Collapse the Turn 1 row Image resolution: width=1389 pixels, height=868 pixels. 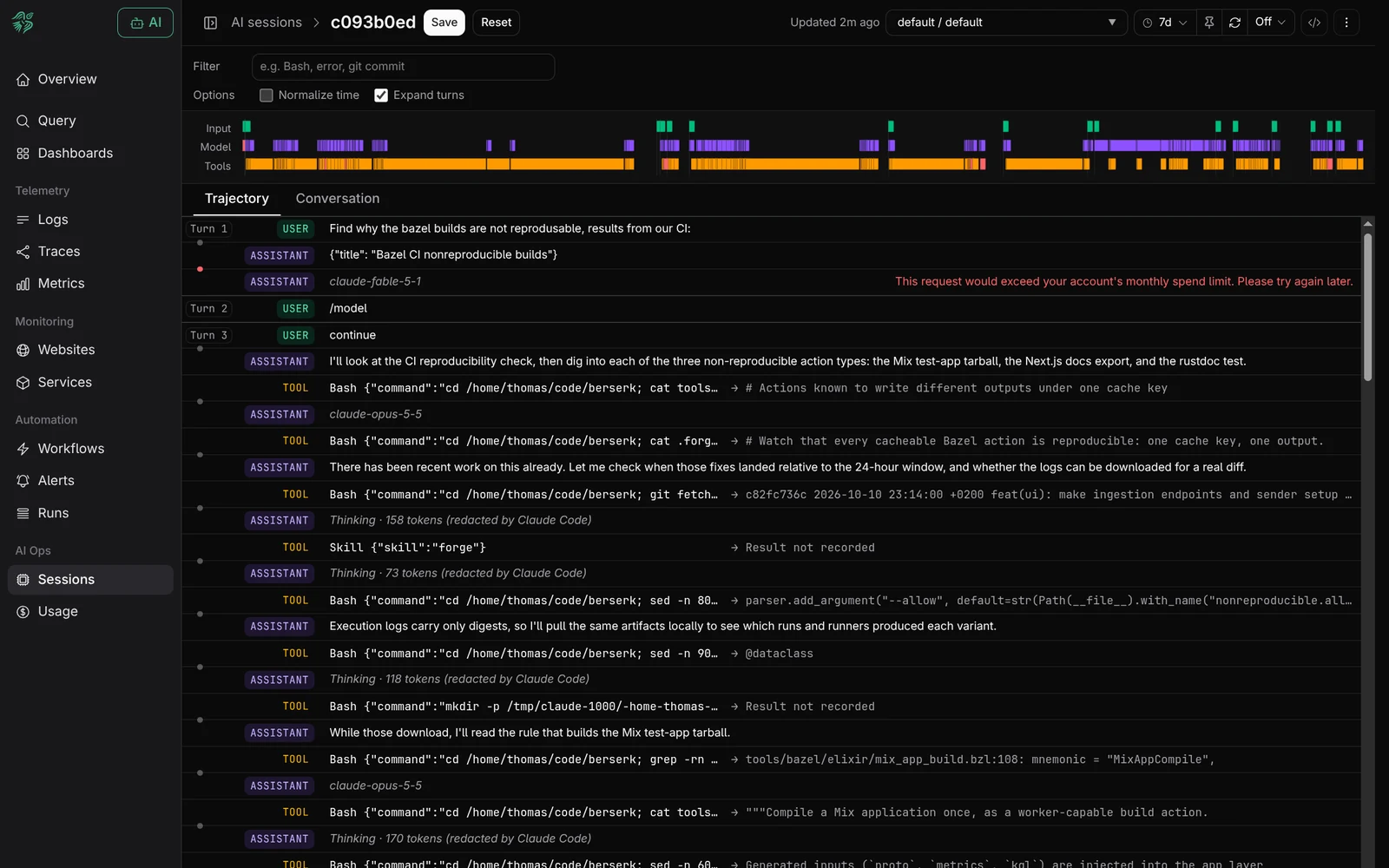[x=209, y=229]
